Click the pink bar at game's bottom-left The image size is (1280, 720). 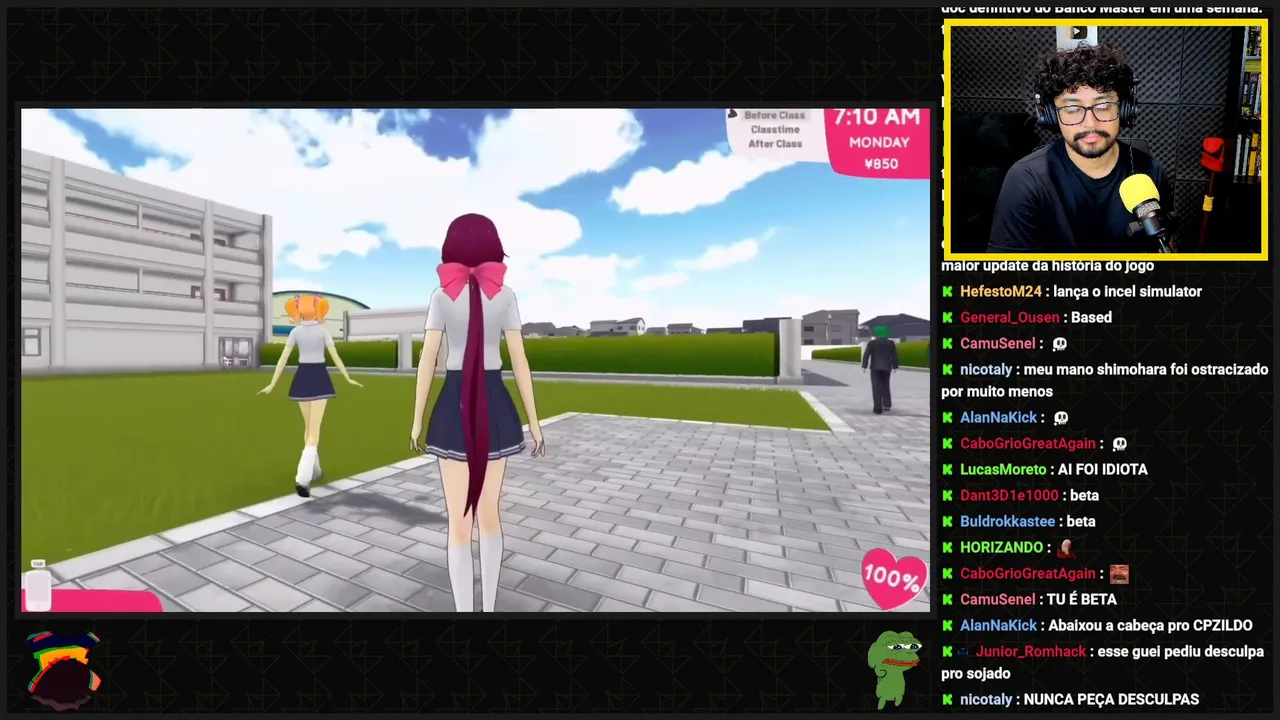[x=92, y=600]
